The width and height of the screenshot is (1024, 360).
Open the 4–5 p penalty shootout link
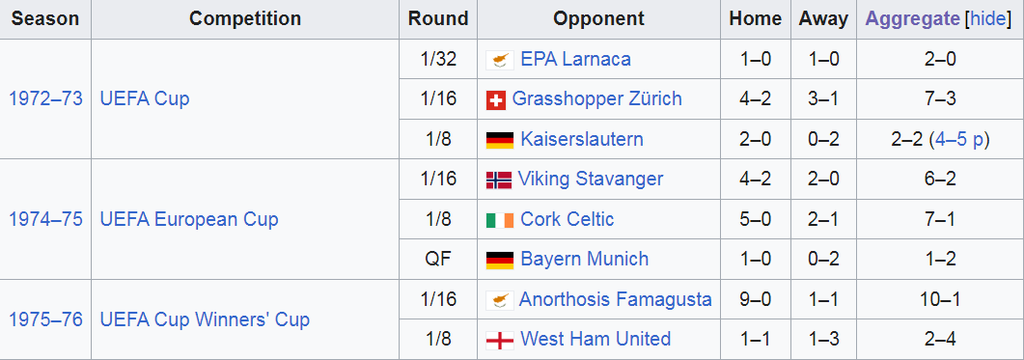(x=959, y=139)
